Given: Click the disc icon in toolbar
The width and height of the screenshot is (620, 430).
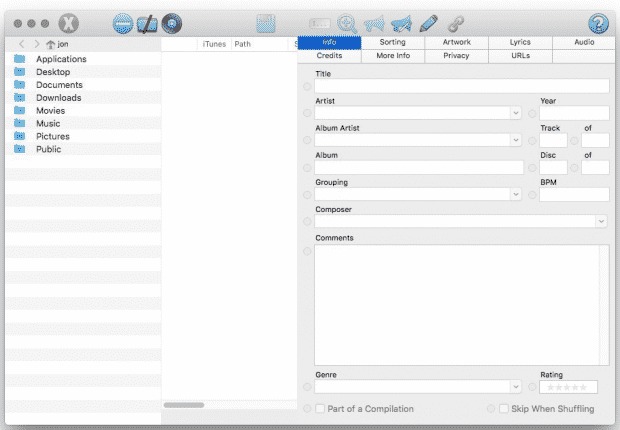Looking at the screenshot, I should (x=172, y=23).
